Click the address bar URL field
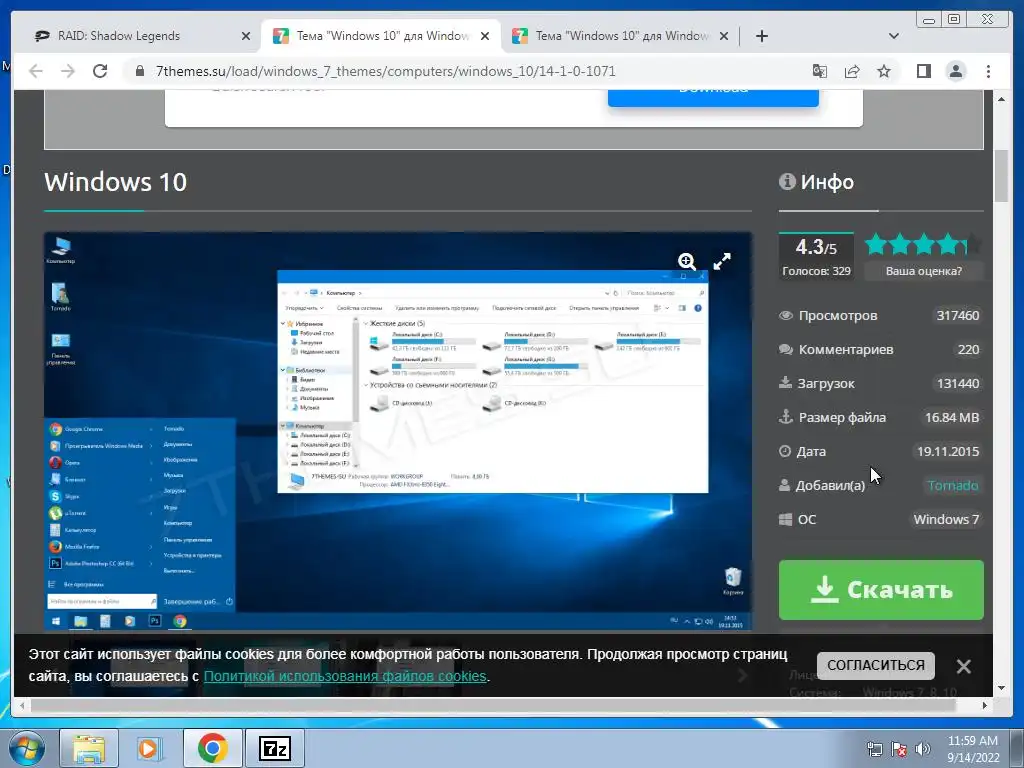The height and width of the screenshot is (768, 1024). [385, 71]
